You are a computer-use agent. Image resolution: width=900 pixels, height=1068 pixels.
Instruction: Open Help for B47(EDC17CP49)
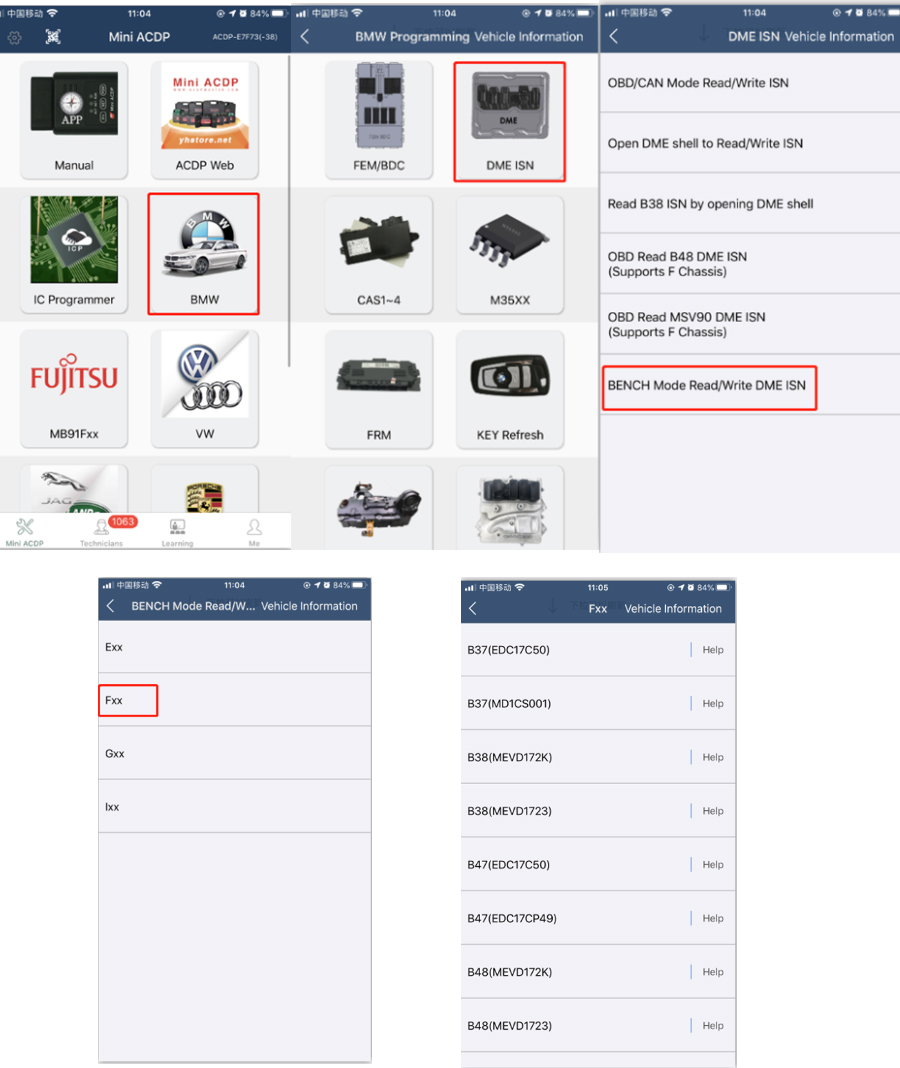coord(713,918)
